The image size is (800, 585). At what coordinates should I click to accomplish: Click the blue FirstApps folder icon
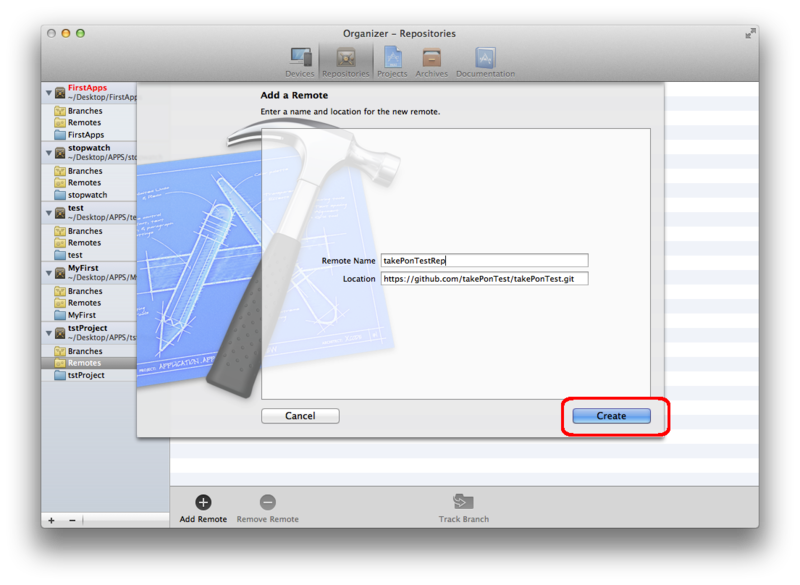coord(60,135)
